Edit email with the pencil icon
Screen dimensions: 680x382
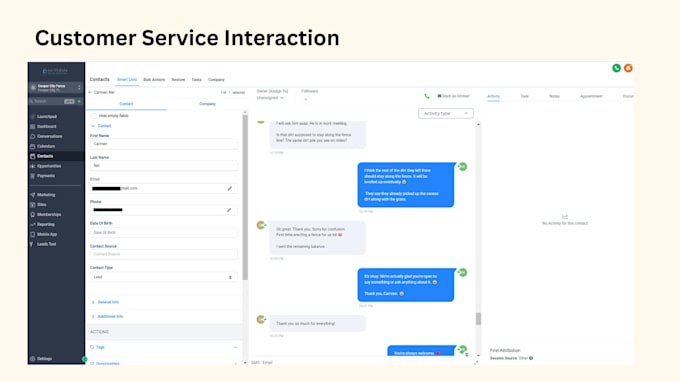[229, 189]
